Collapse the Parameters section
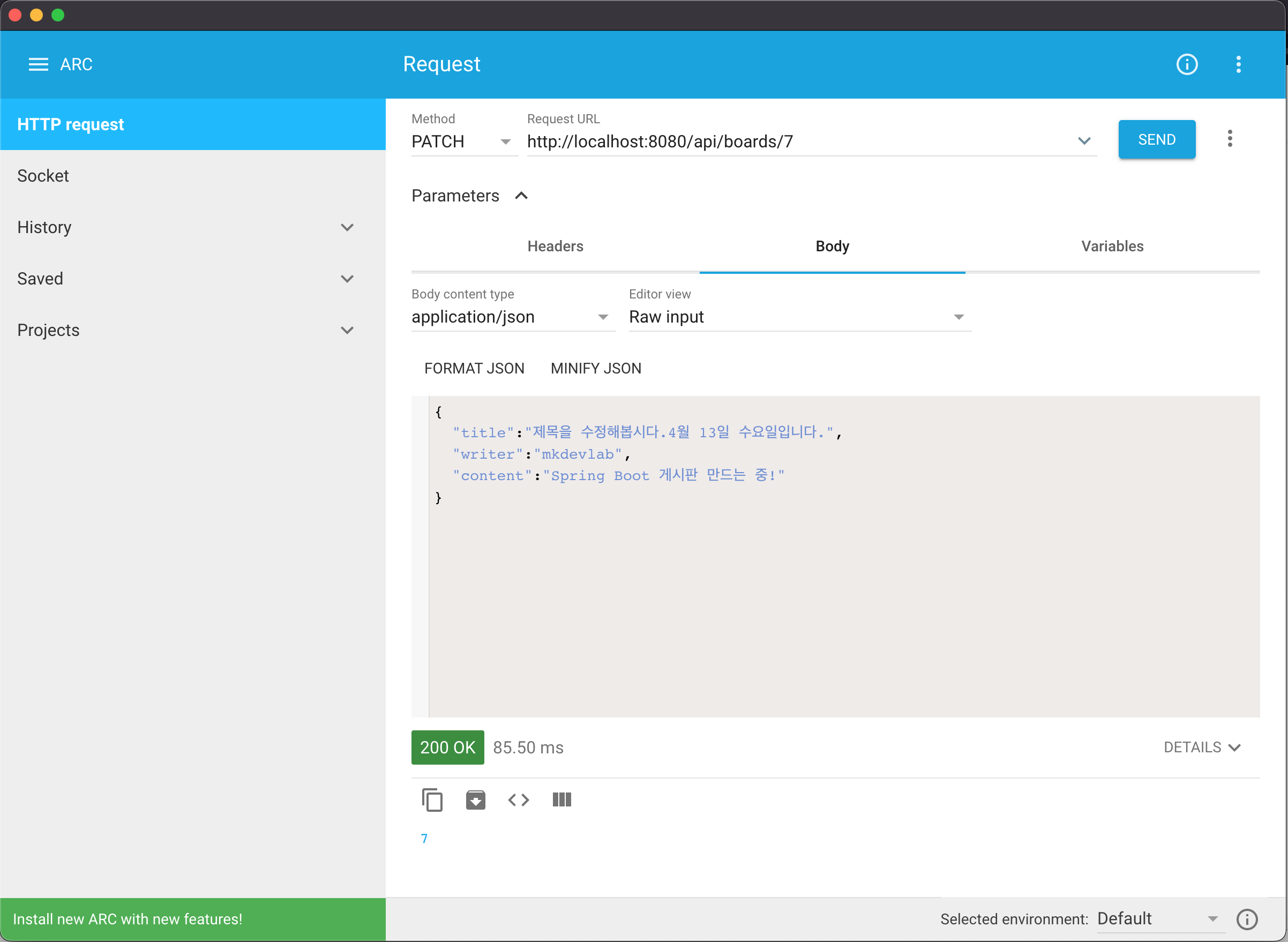This screenshot has height=942, width=1288. (521, 196)
